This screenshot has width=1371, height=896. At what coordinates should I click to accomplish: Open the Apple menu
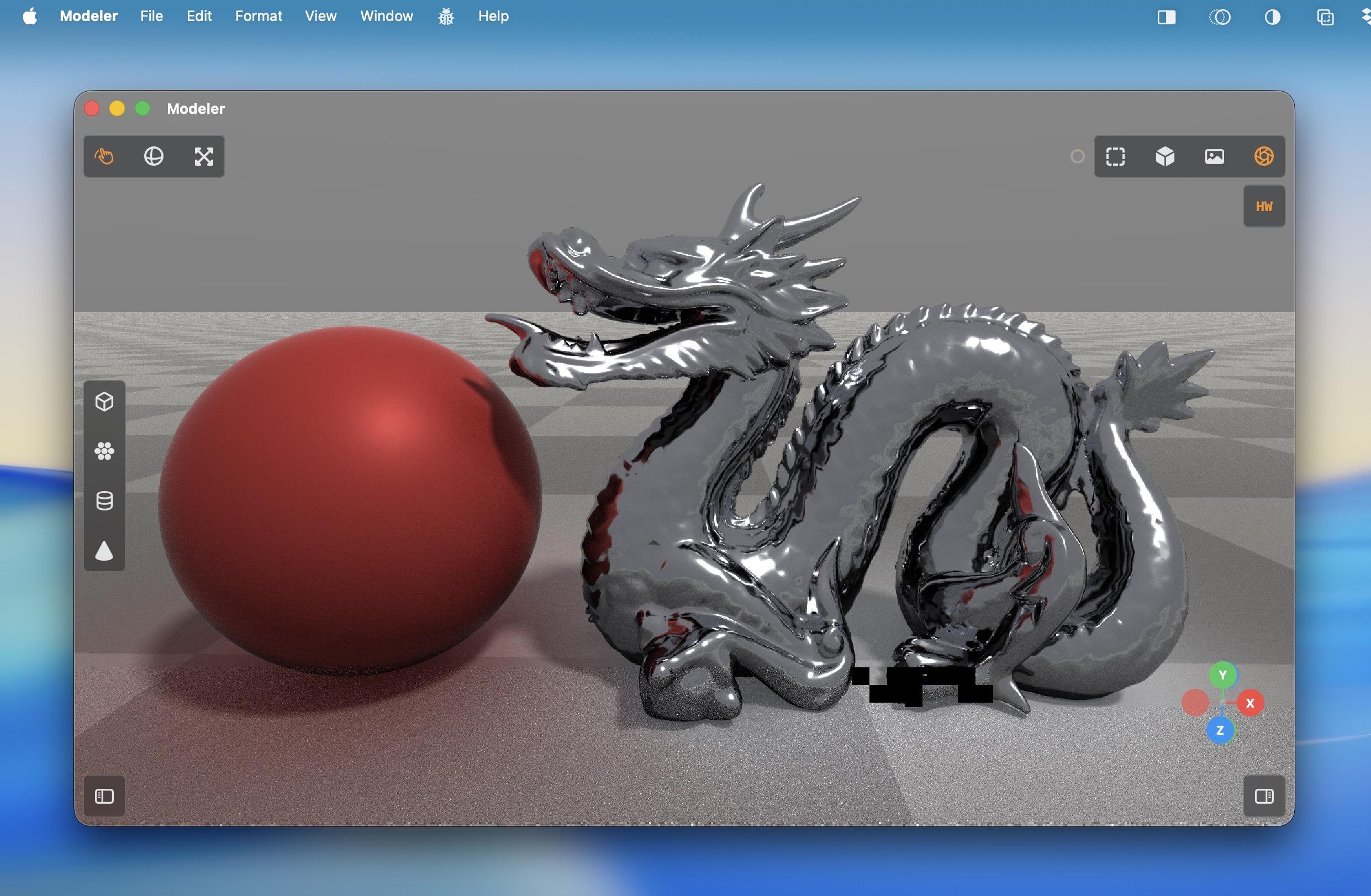[30, 16]
